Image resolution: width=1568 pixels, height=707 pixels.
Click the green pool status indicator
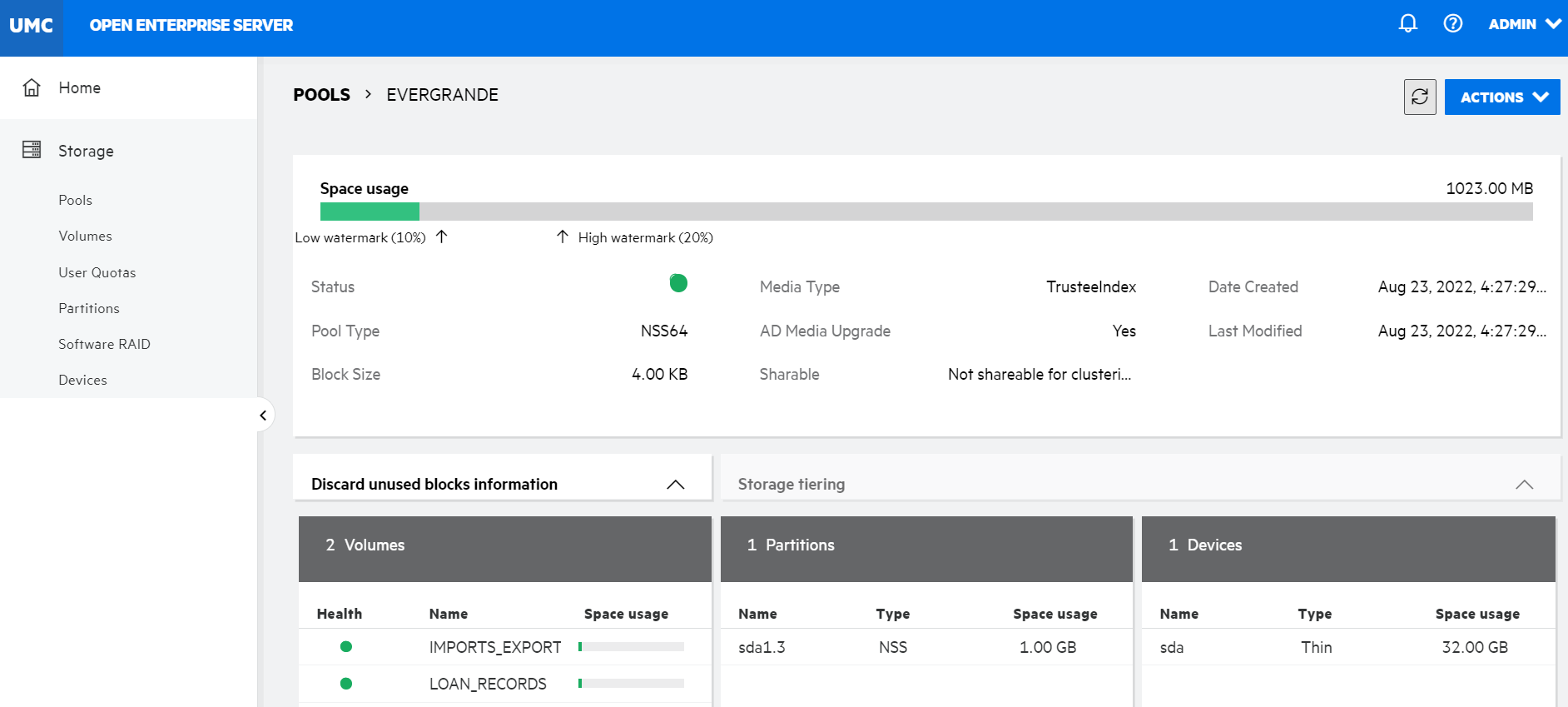click(678, 284)
